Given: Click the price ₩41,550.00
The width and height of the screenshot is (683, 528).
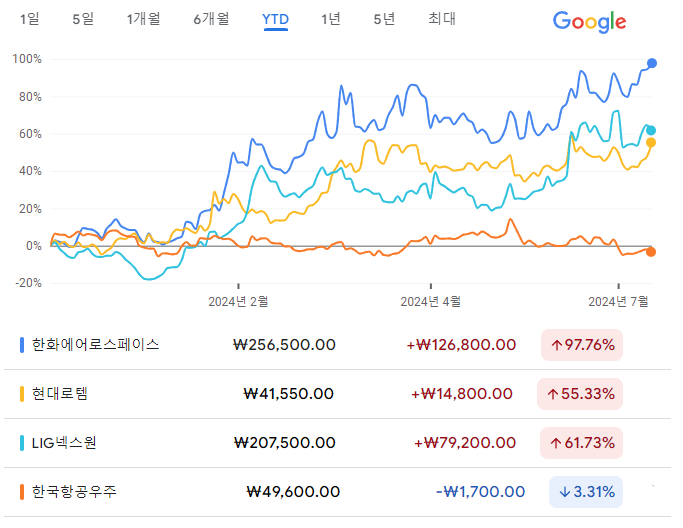Looking at the screenshot, I should tap(289, 394).
